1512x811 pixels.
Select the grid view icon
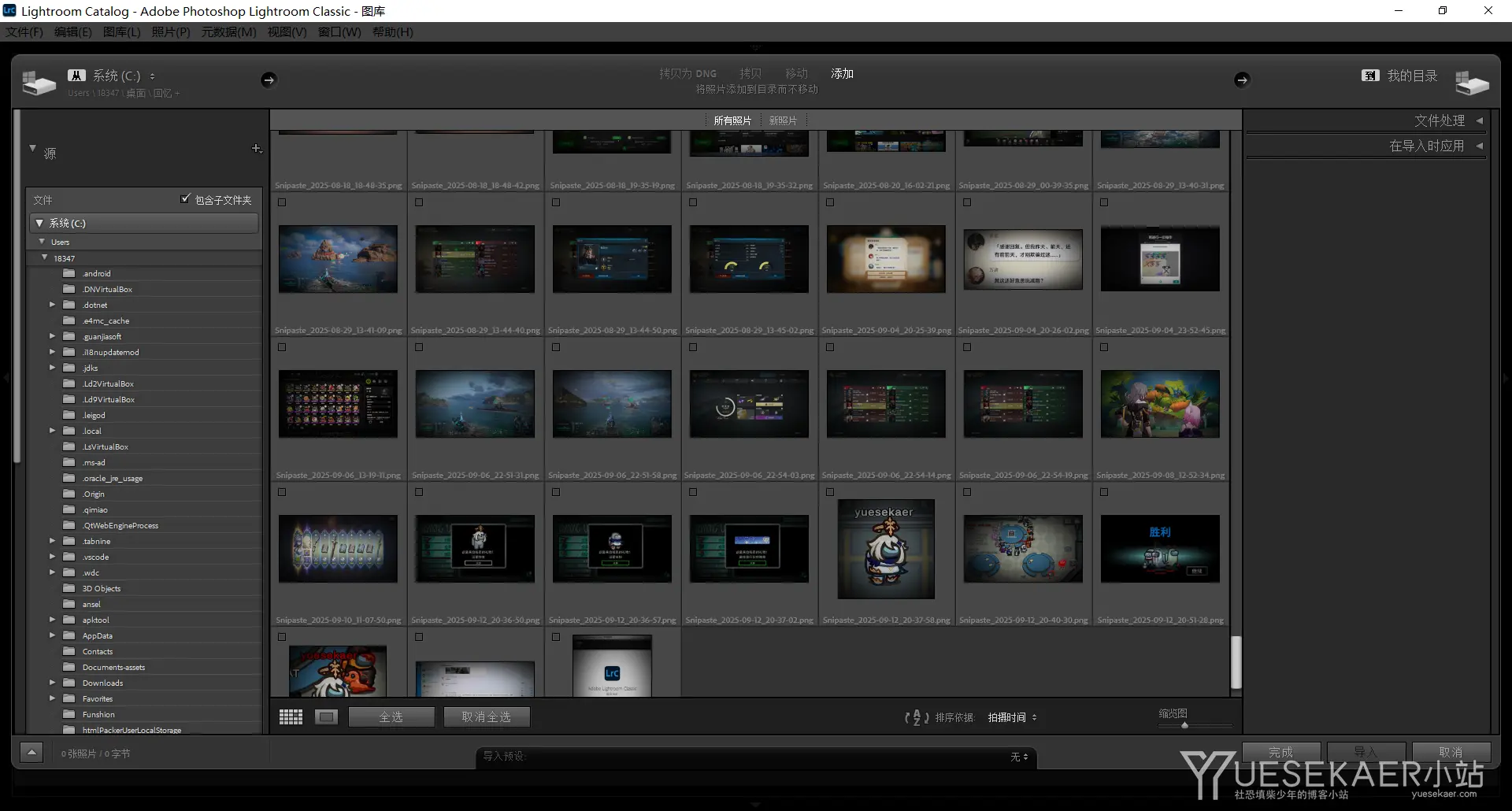tap(290, 717)
